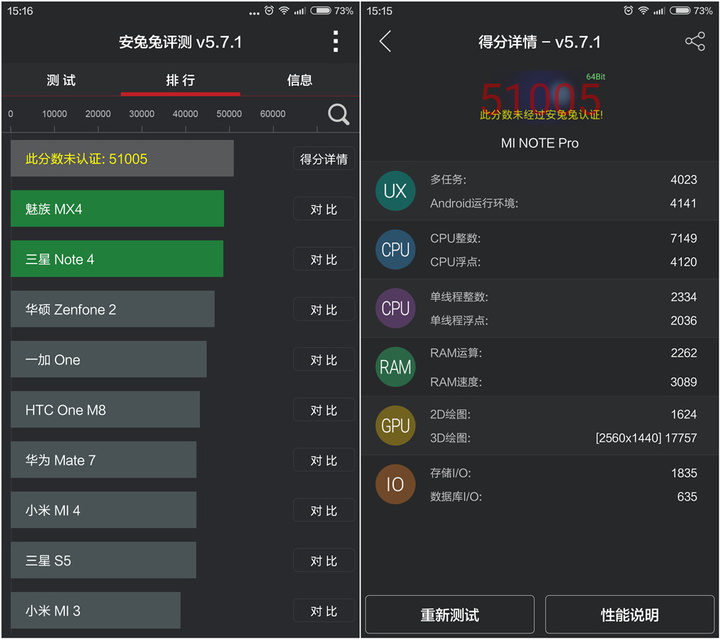Viewport: 720px width, 639px height.
Task: Select the blue CPU score icon
Action: click(x=395, y=250)
